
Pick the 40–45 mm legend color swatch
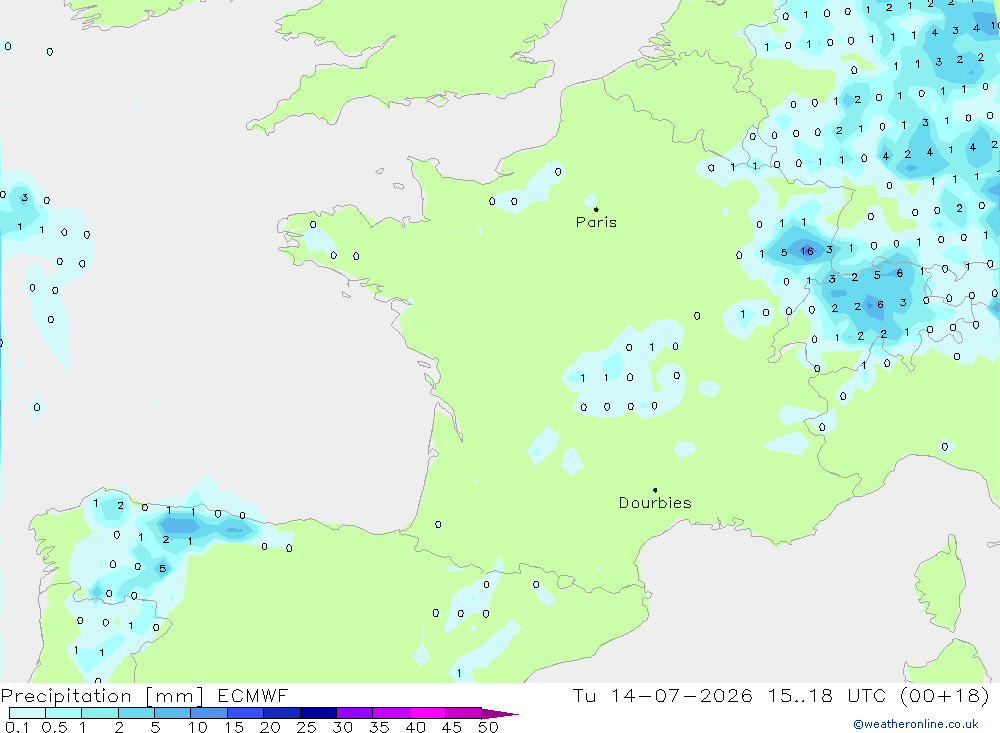[x=427, y=713]
